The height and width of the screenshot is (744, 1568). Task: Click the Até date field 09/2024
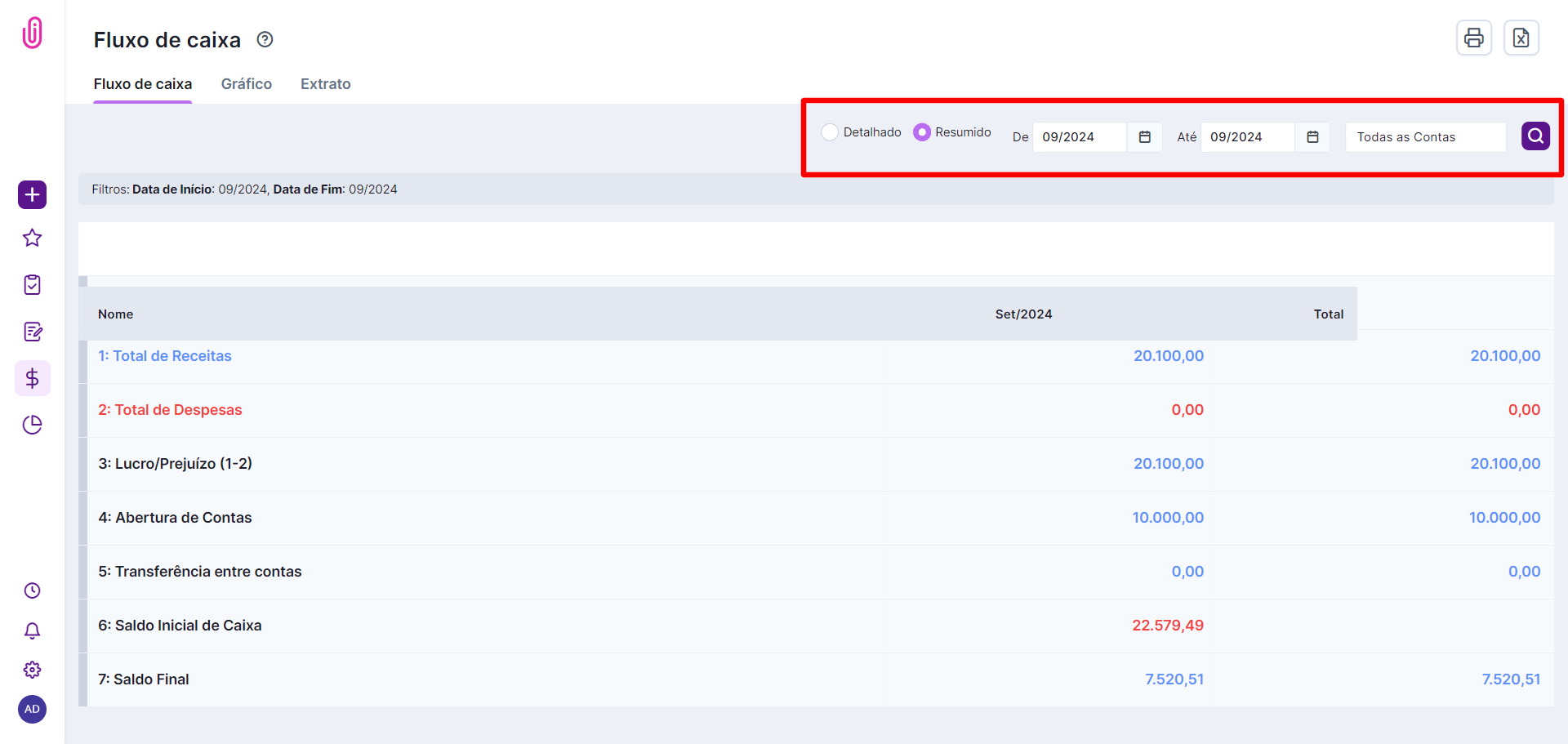[1248, 137]
